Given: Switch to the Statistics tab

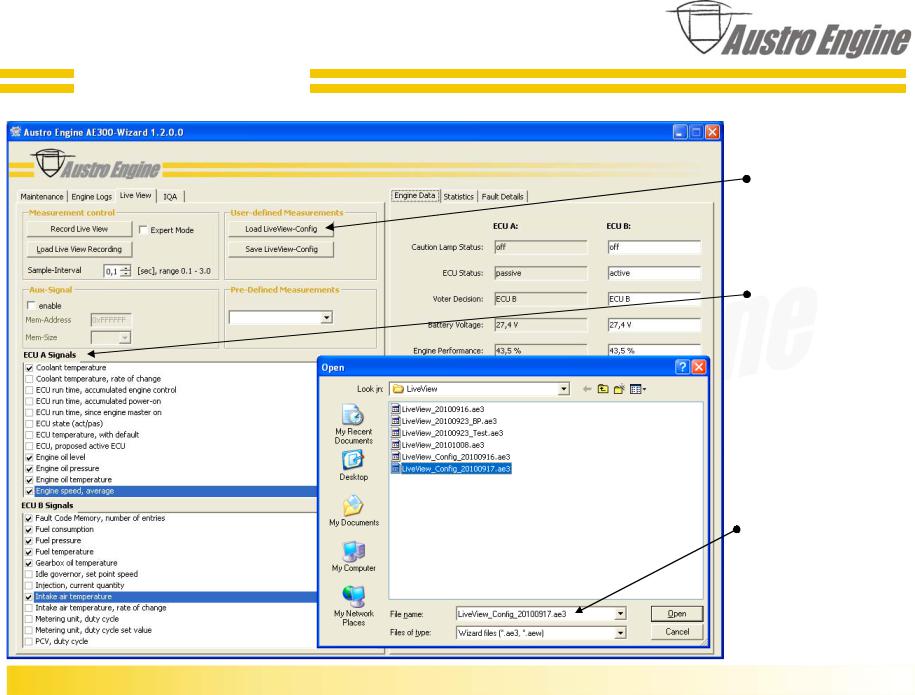Looking at the screenshot, I should pyautogui.click(x=459, y=197).
